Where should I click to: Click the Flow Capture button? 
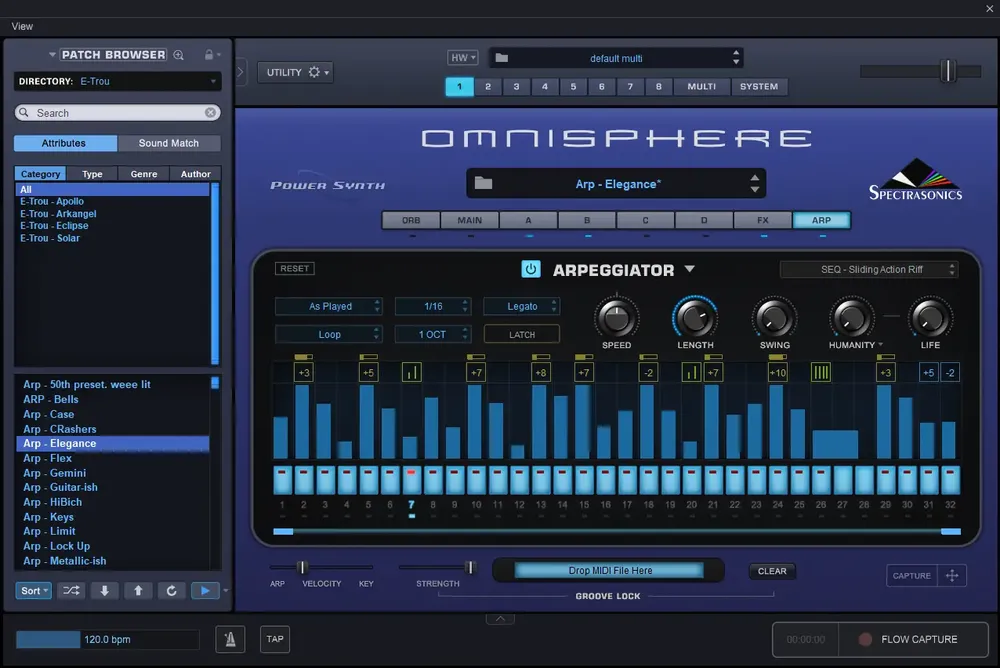pos(912,639)
